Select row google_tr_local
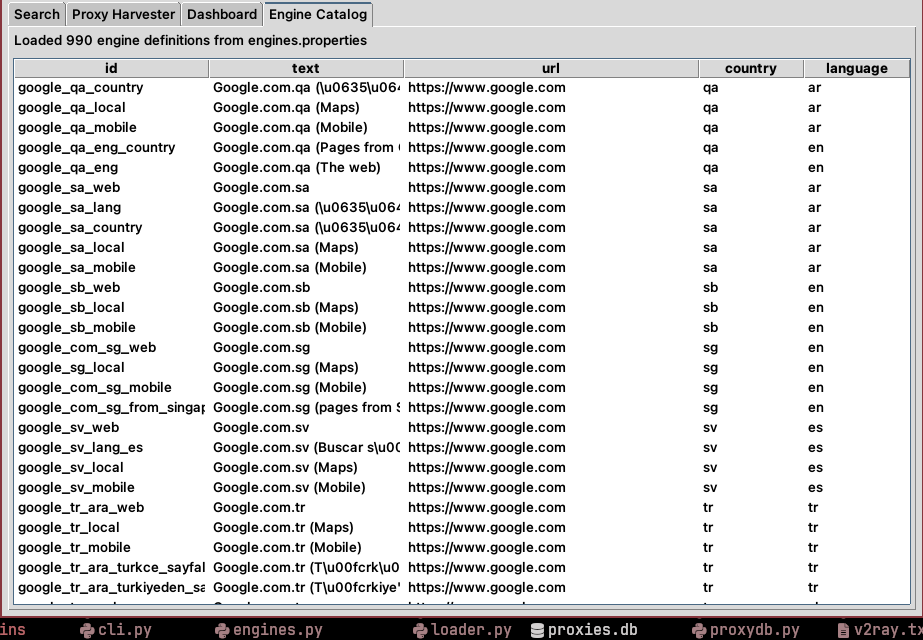923x640 pixels. click(x=462, y=528)
